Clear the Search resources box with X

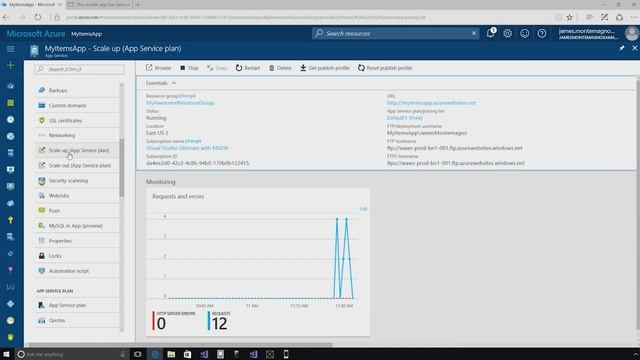(x=474, y=33)
